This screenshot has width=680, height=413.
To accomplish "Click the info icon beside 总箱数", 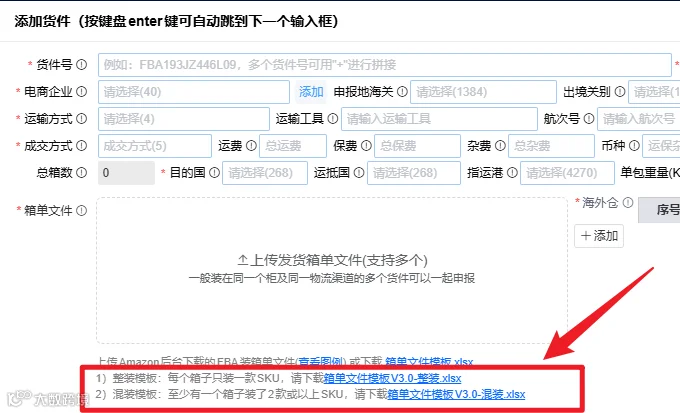I will coord(82,173).
